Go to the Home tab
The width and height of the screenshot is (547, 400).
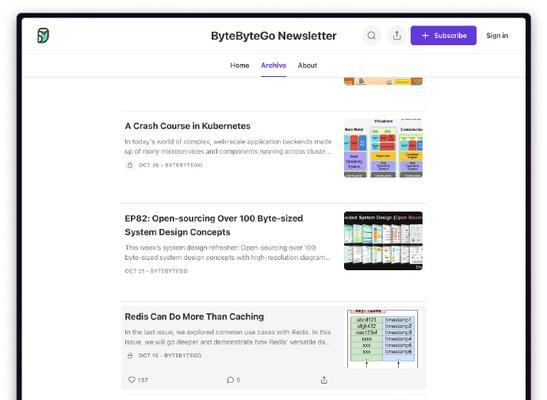click(240, 65)
